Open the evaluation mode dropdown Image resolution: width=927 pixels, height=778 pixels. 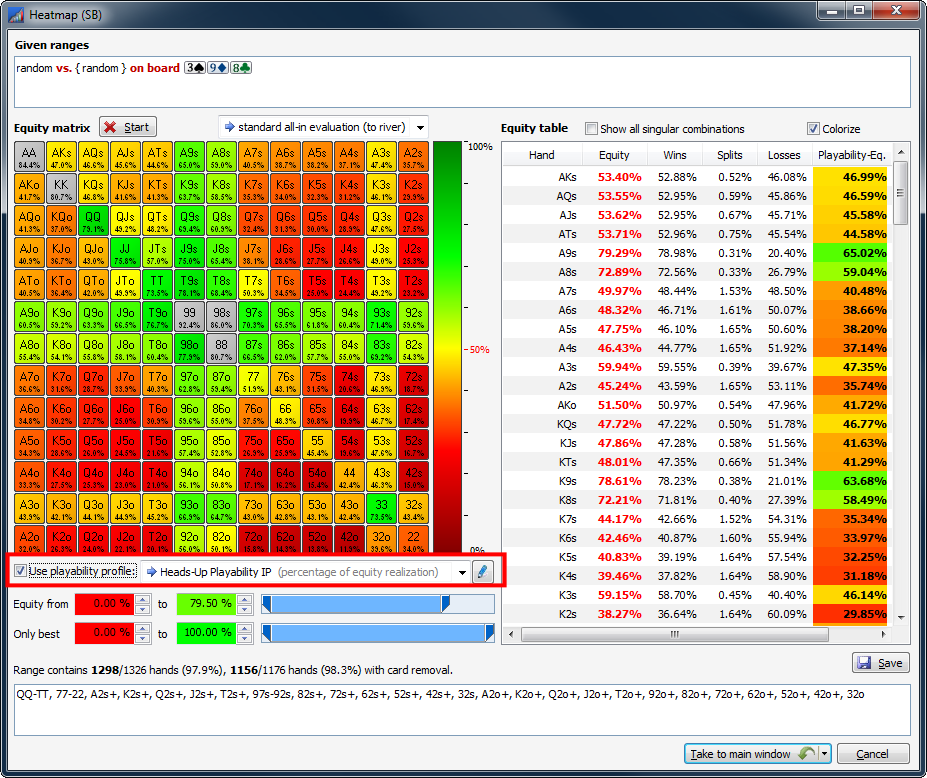tap(420, 127)
